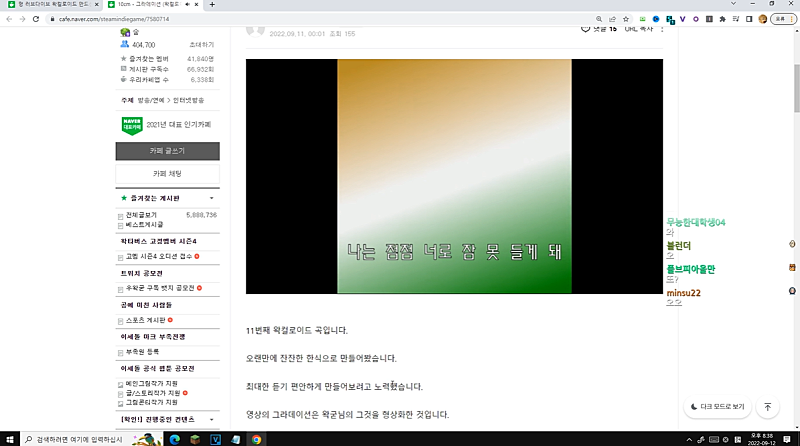Click the green monitor extension icon

[x=643, y=19]
